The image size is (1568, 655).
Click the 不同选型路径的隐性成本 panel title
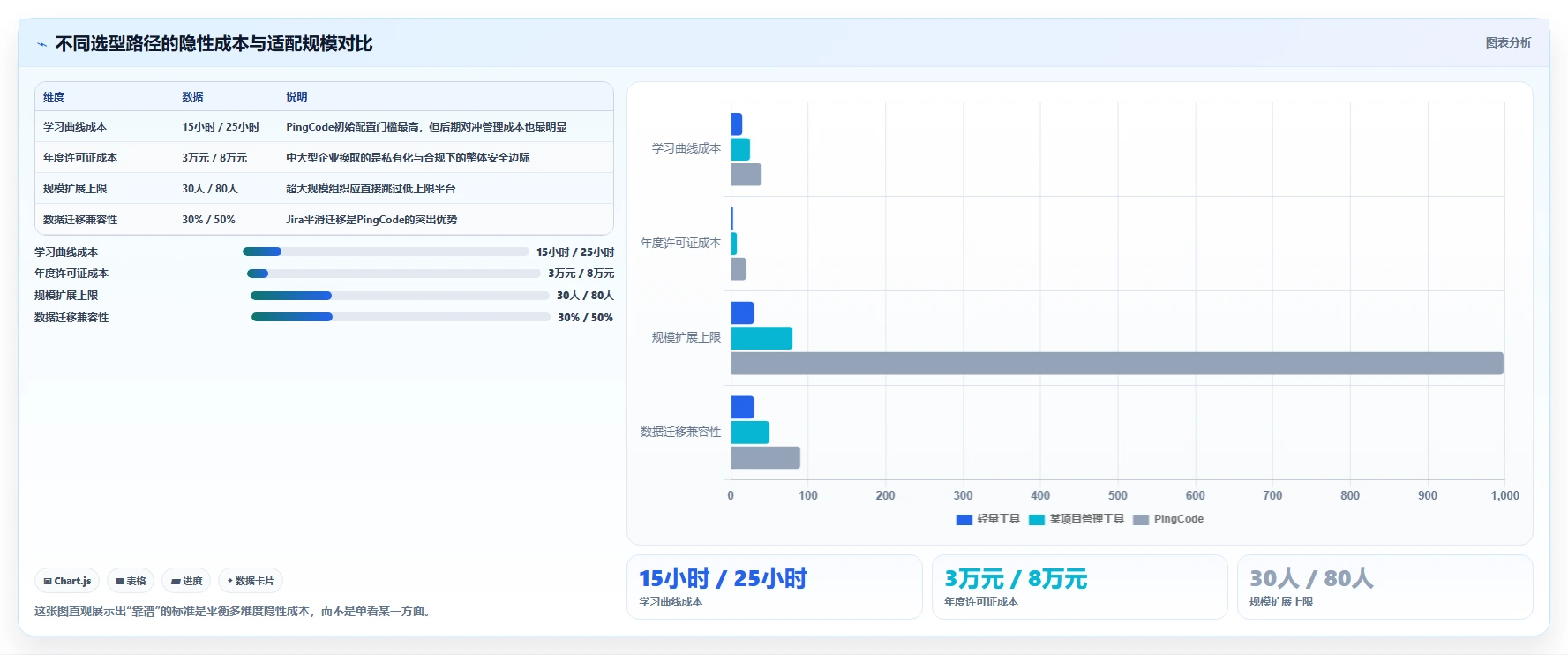click(x=214, y=44)
